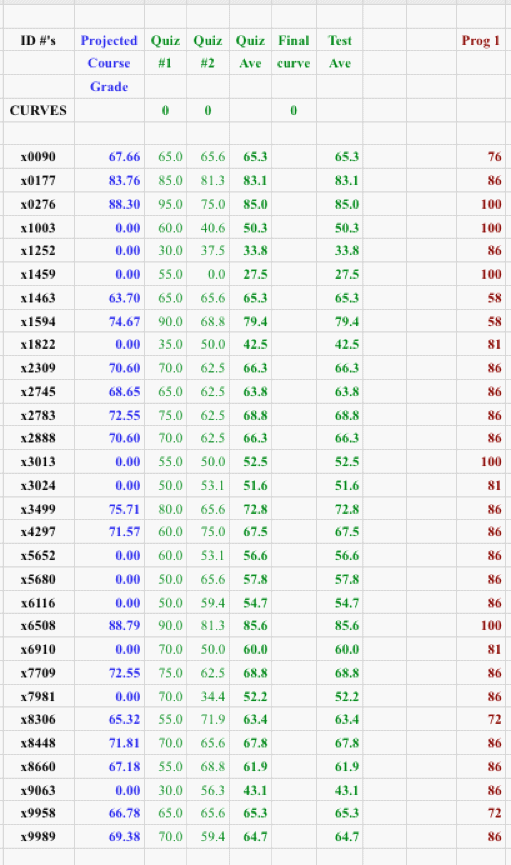Click the Projected Course Grade header
The image size is (511, 865).
tap(109, 63)
